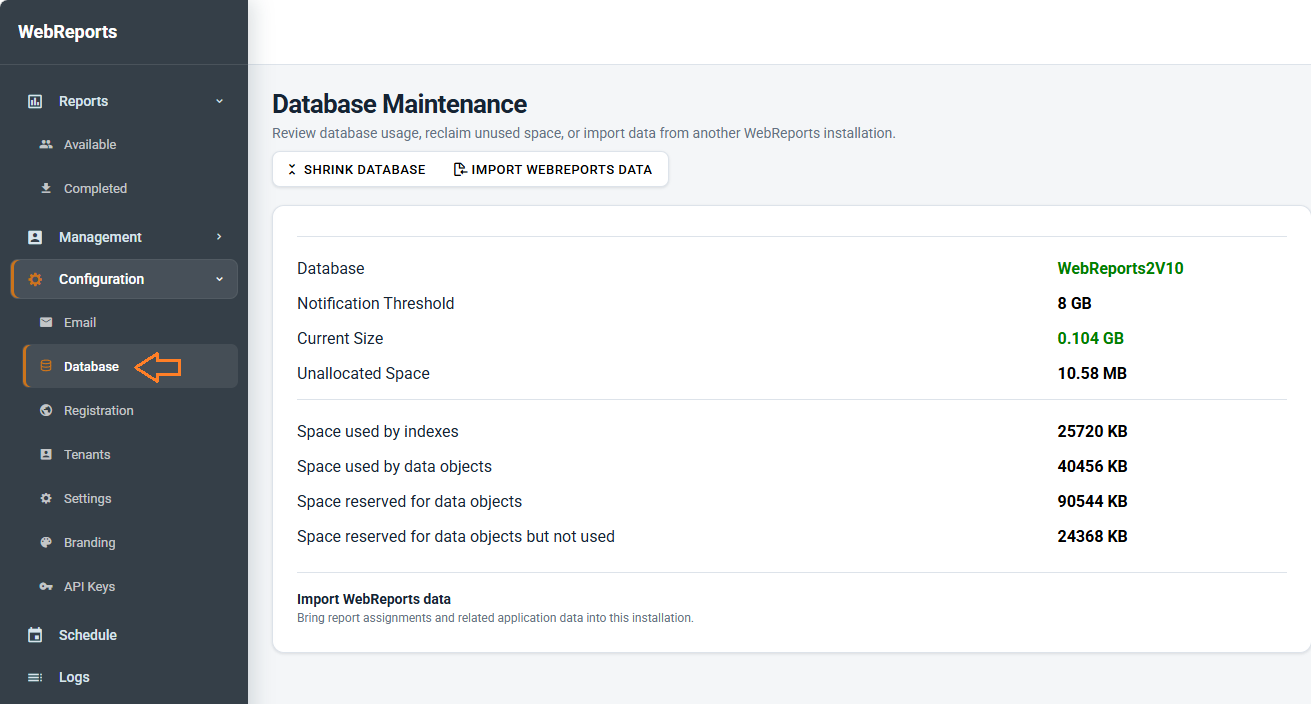
Task: Click the Completed download icon
Action: [46, 188]
